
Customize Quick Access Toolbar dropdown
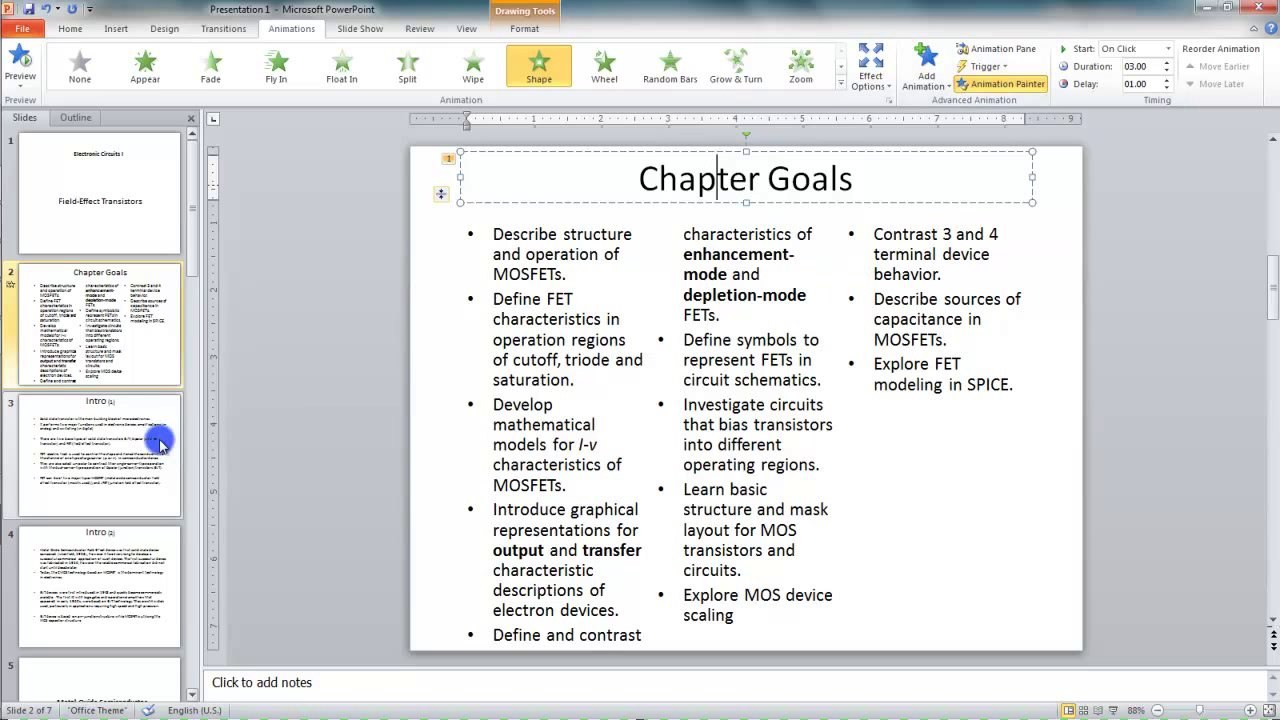(x=90, y=9)
